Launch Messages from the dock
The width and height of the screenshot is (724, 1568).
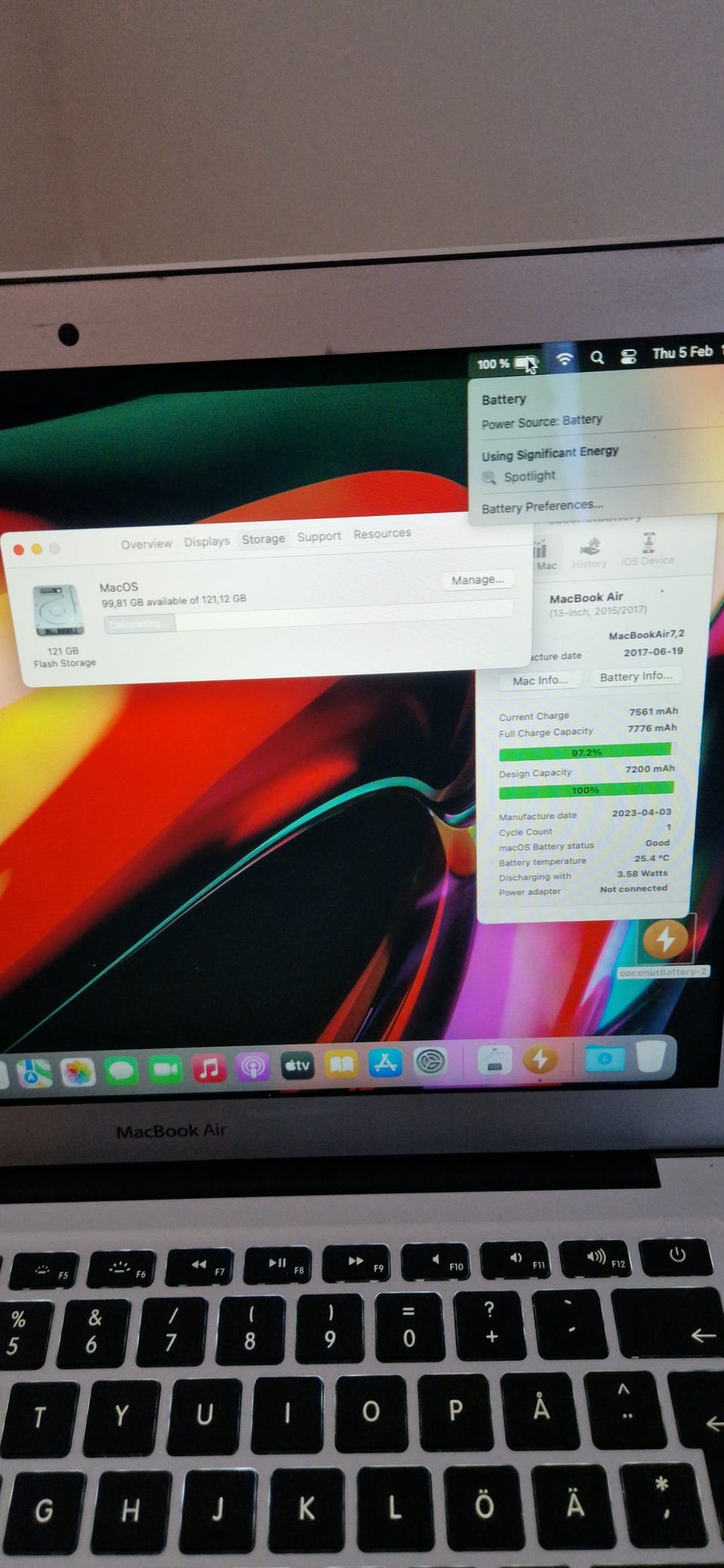click(x=121, y=1070)
